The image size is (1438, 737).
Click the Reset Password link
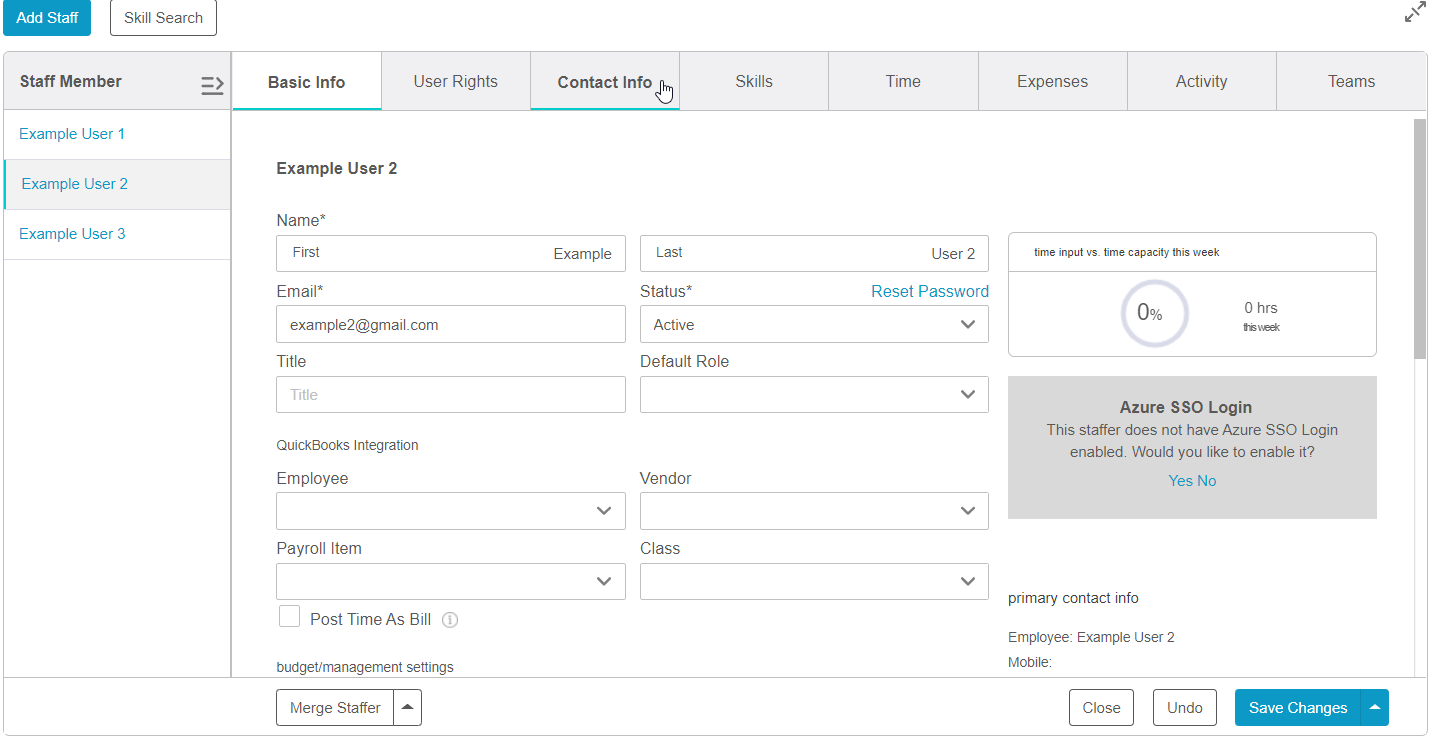click(929, 291)
